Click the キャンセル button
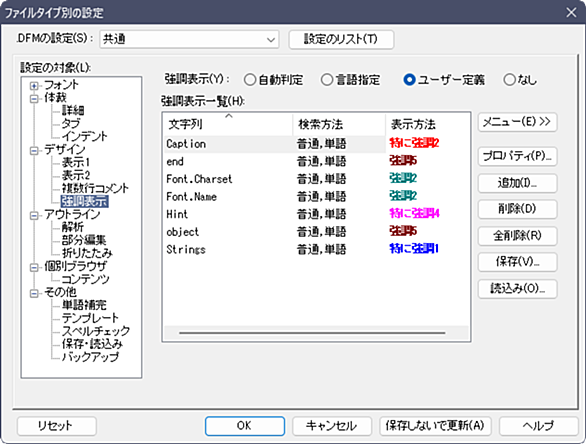Viewport: 586px width, 444px height. tap(332, 426)
